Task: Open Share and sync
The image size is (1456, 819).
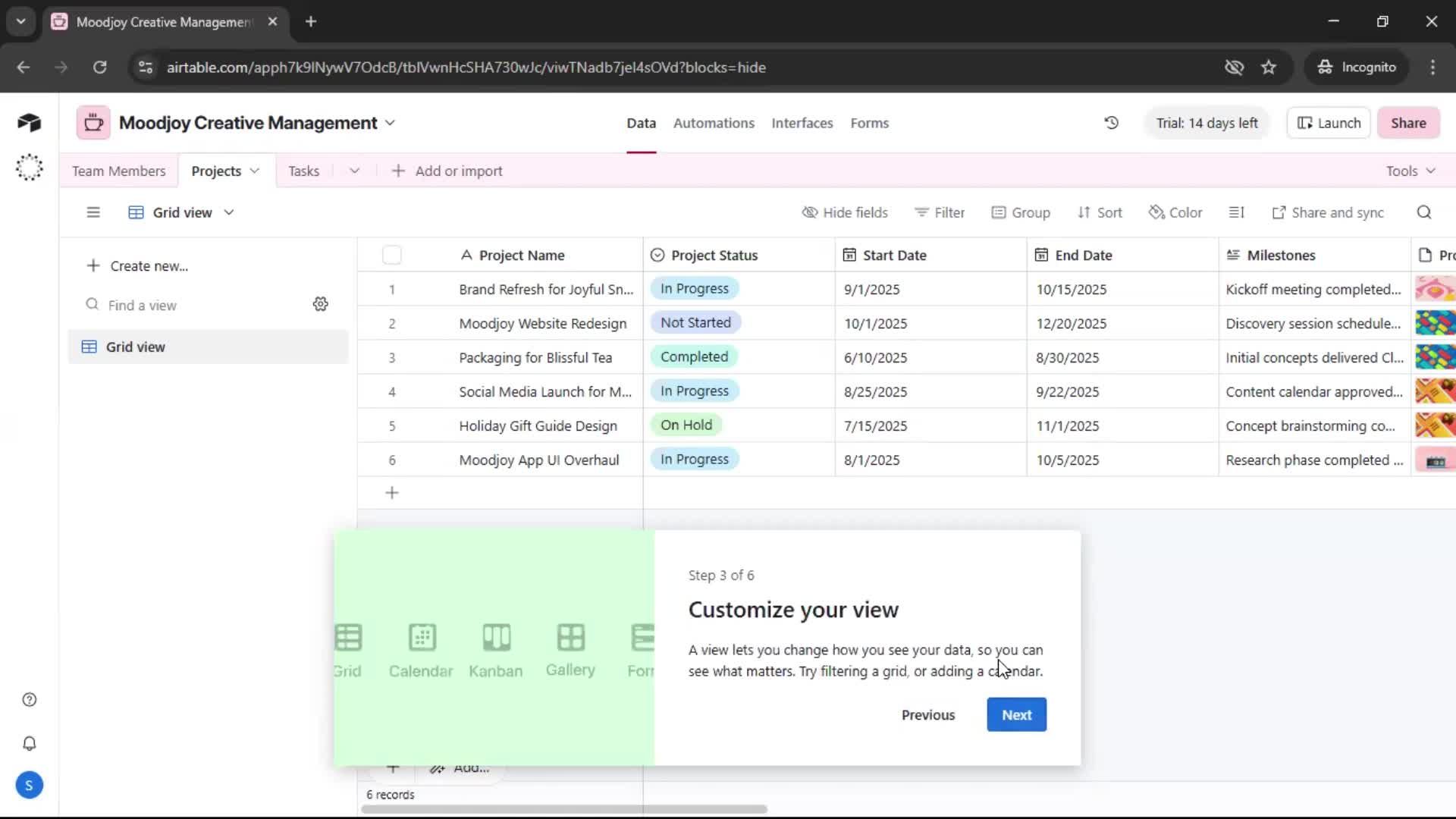Action: [x=1328, y=212]
